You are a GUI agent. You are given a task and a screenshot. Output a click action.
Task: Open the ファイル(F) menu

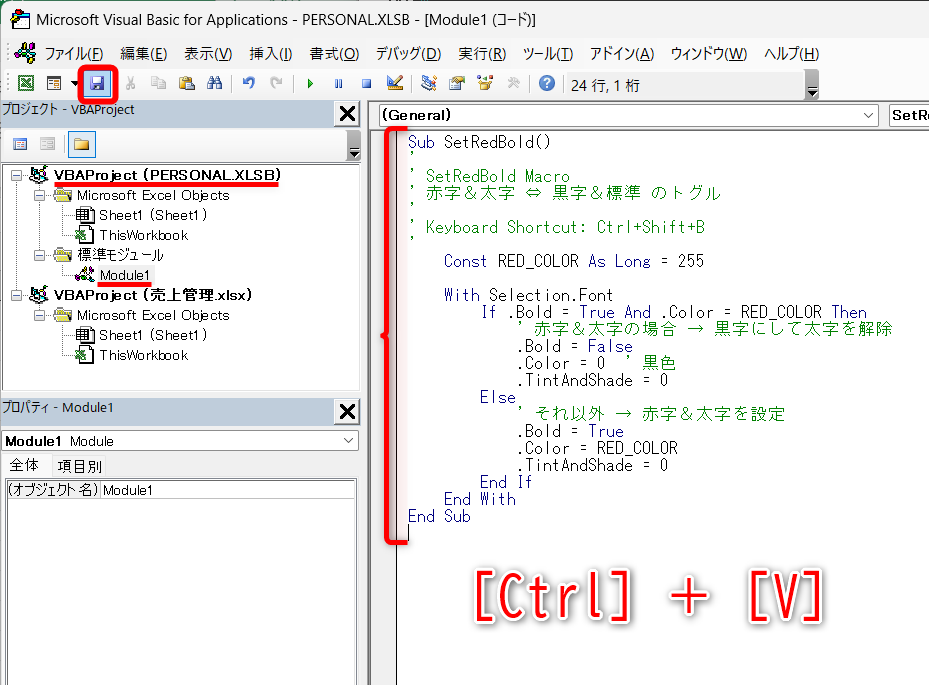click(74, 54)
